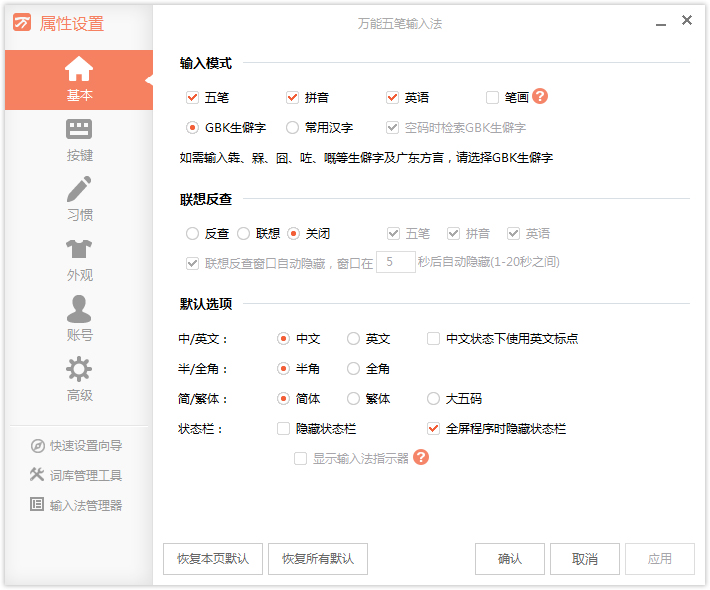Uncheck the 拼音 input mode checkbox
Screen dimensions: 710x590
tap(293, 97)
